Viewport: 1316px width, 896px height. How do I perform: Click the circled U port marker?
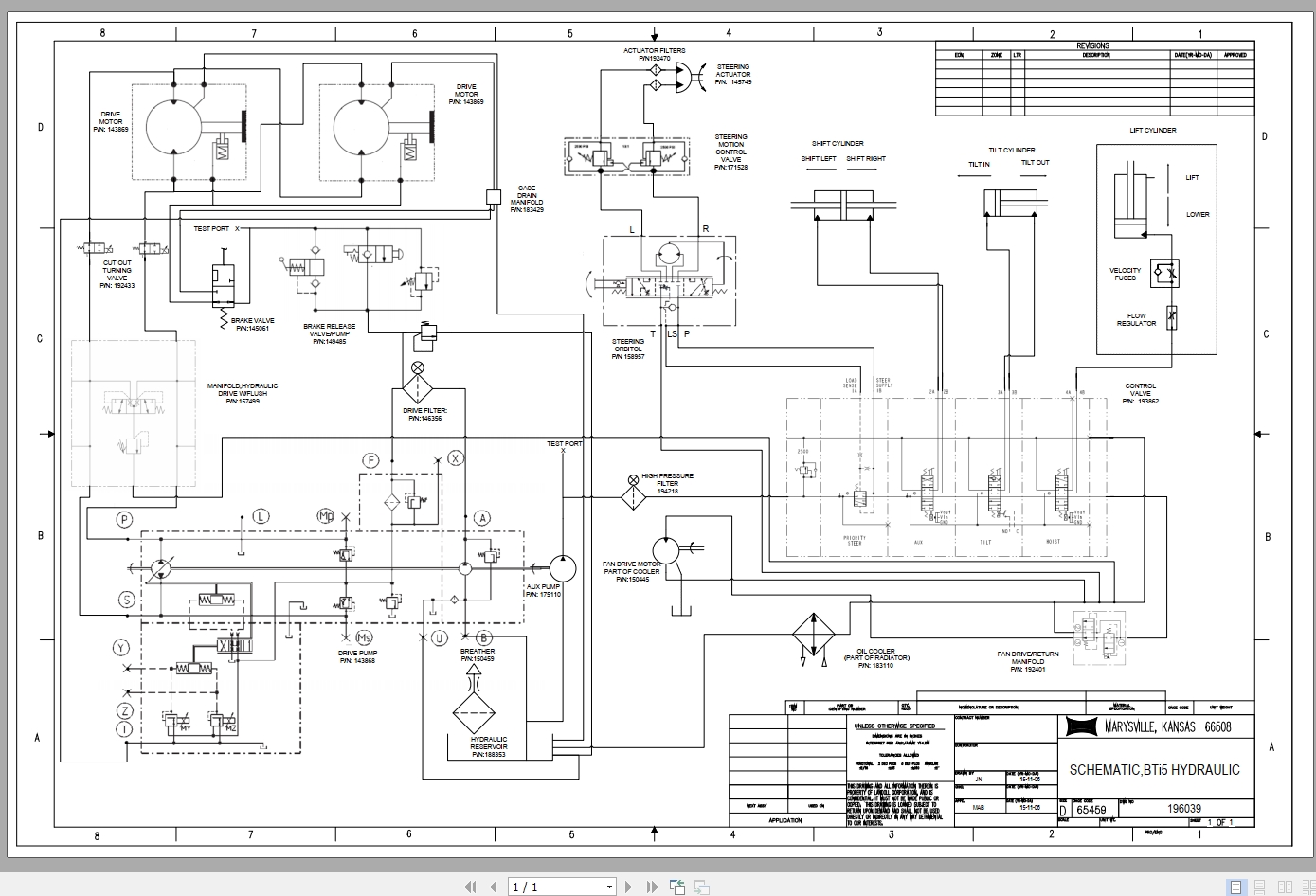440,638
